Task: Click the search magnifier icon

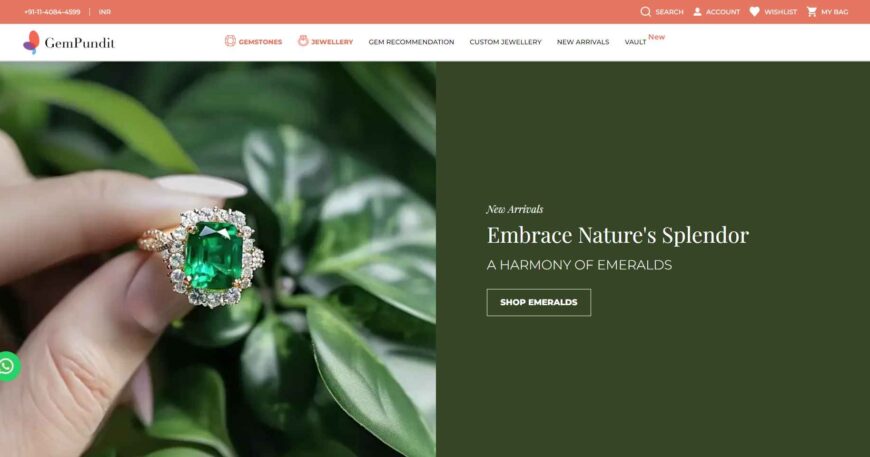Action: coord(645,12)
